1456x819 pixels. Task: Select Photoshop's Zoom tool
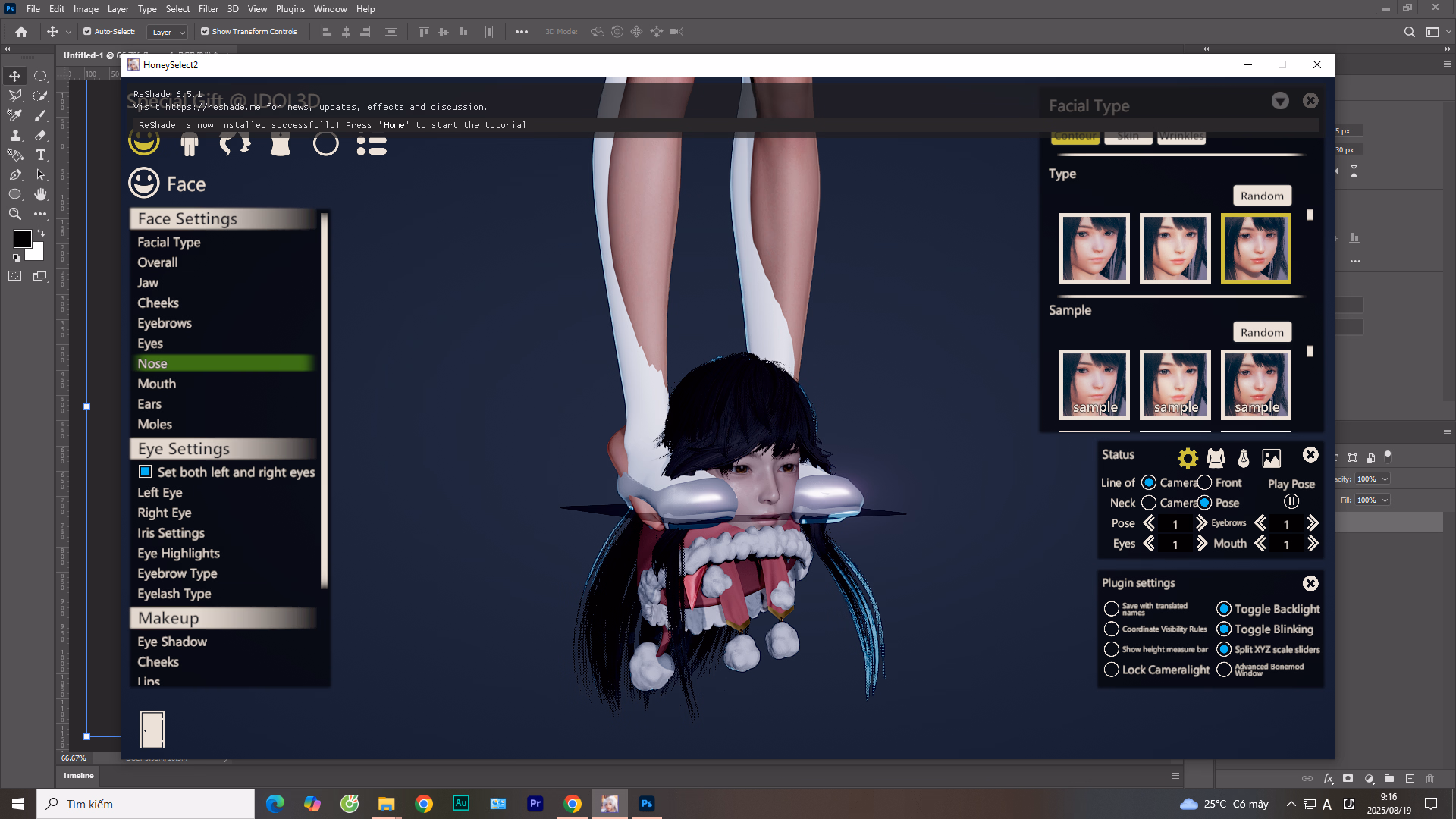coord(14,214)
